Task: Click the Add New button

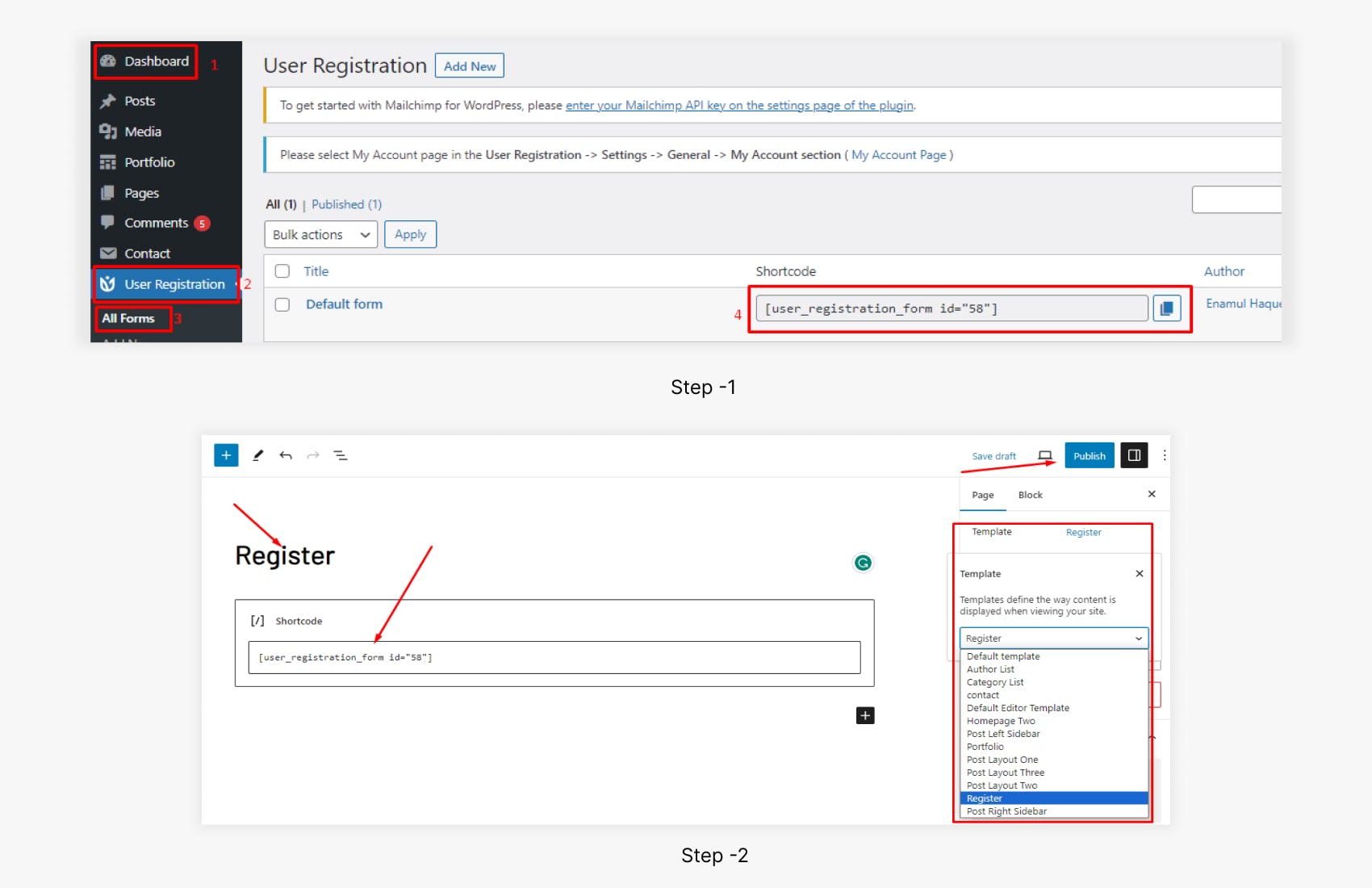Action: pos(470,66)
